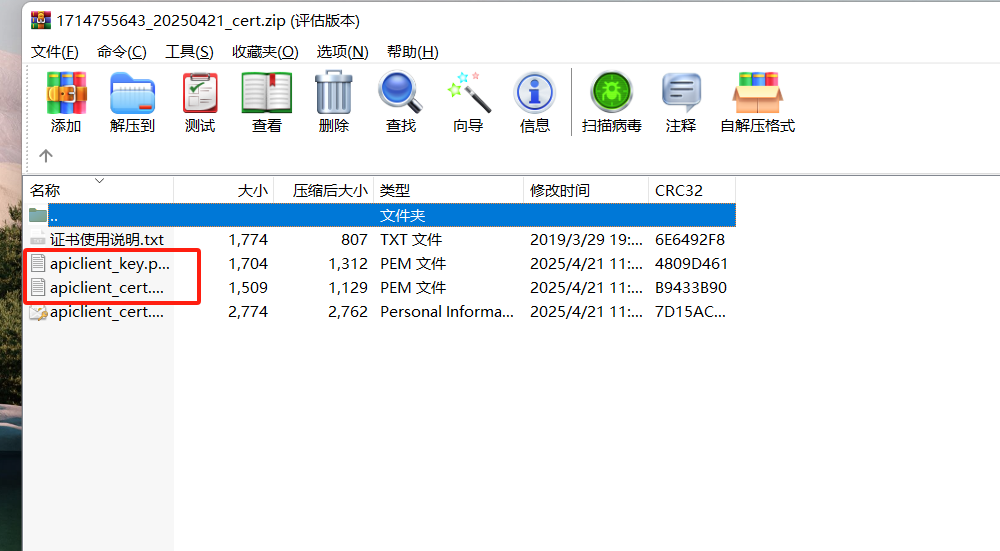Viewport: 1000px width, 551px height.
Task: Click the 扫描病毒 (Scan virus) icon
Action: [612, 92]
